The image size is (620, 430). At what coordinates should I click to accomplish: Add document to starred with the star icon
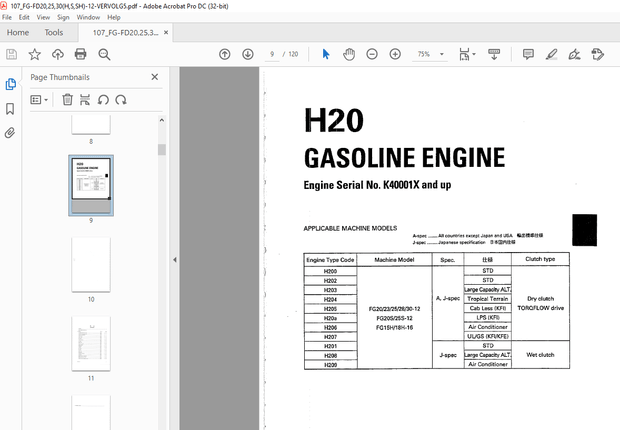click(x=34, y=54)
